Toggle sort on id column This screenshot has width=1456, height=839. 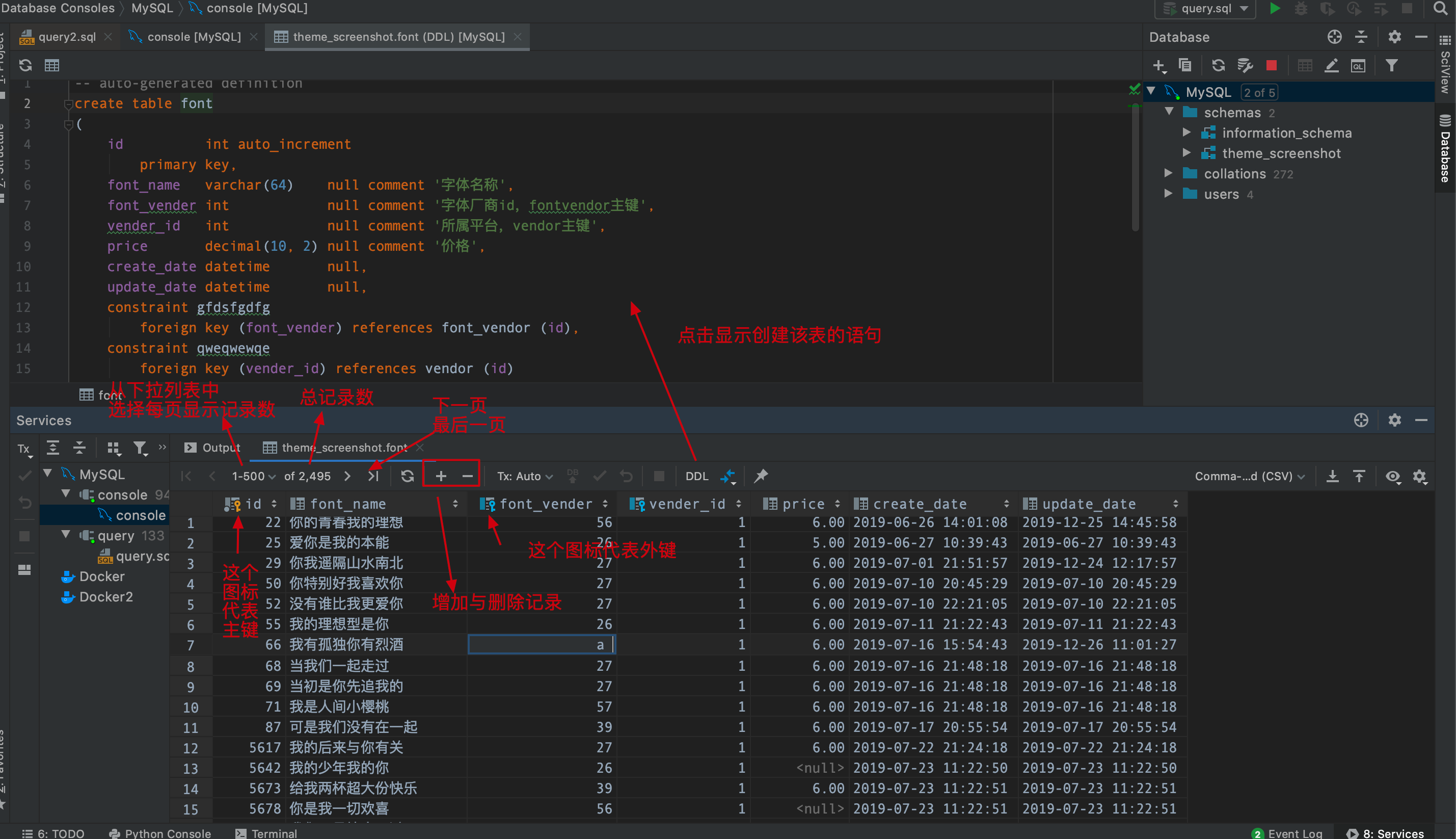[274, 504]
